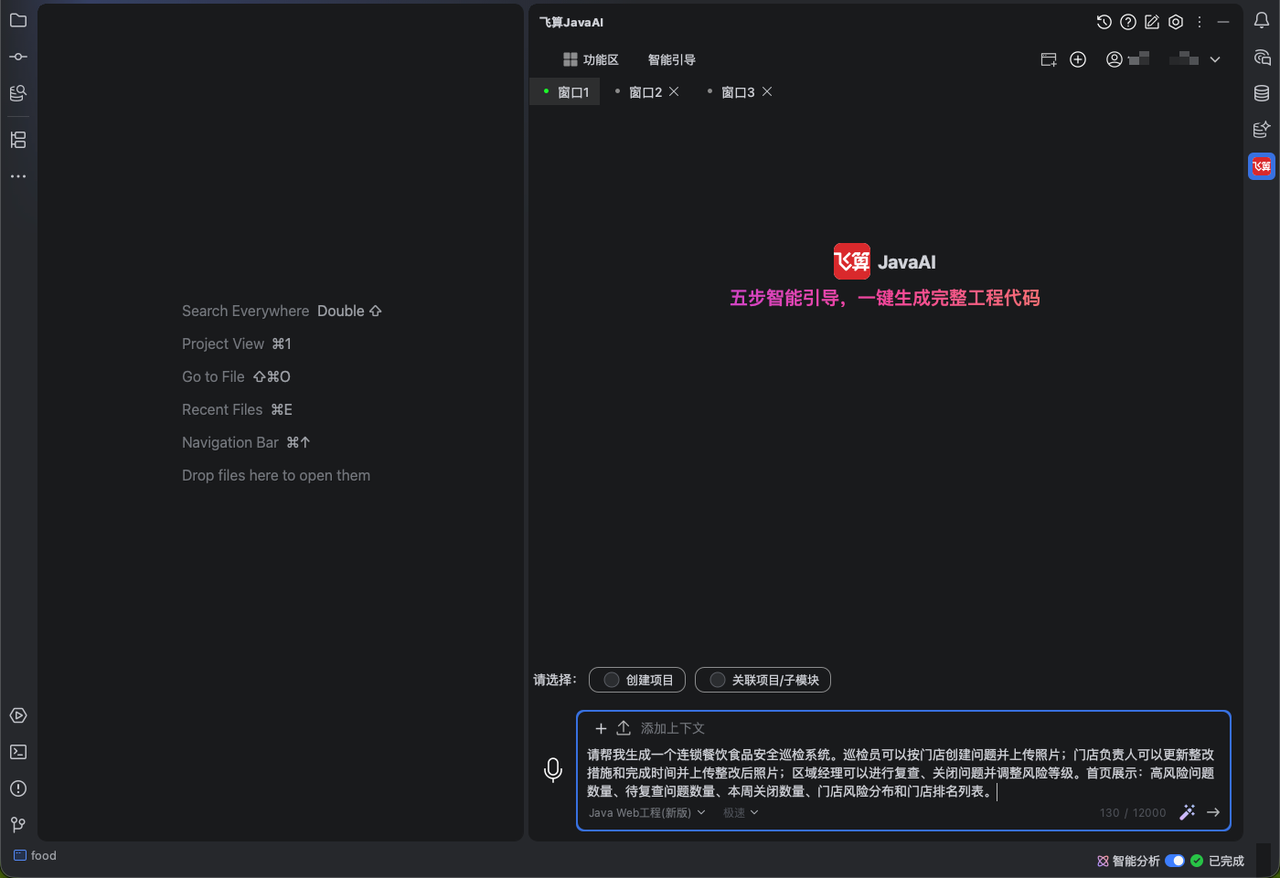Open the Run/Services tool window
1280x878 pixels.
pyautogui.click(x=18, y=716)
